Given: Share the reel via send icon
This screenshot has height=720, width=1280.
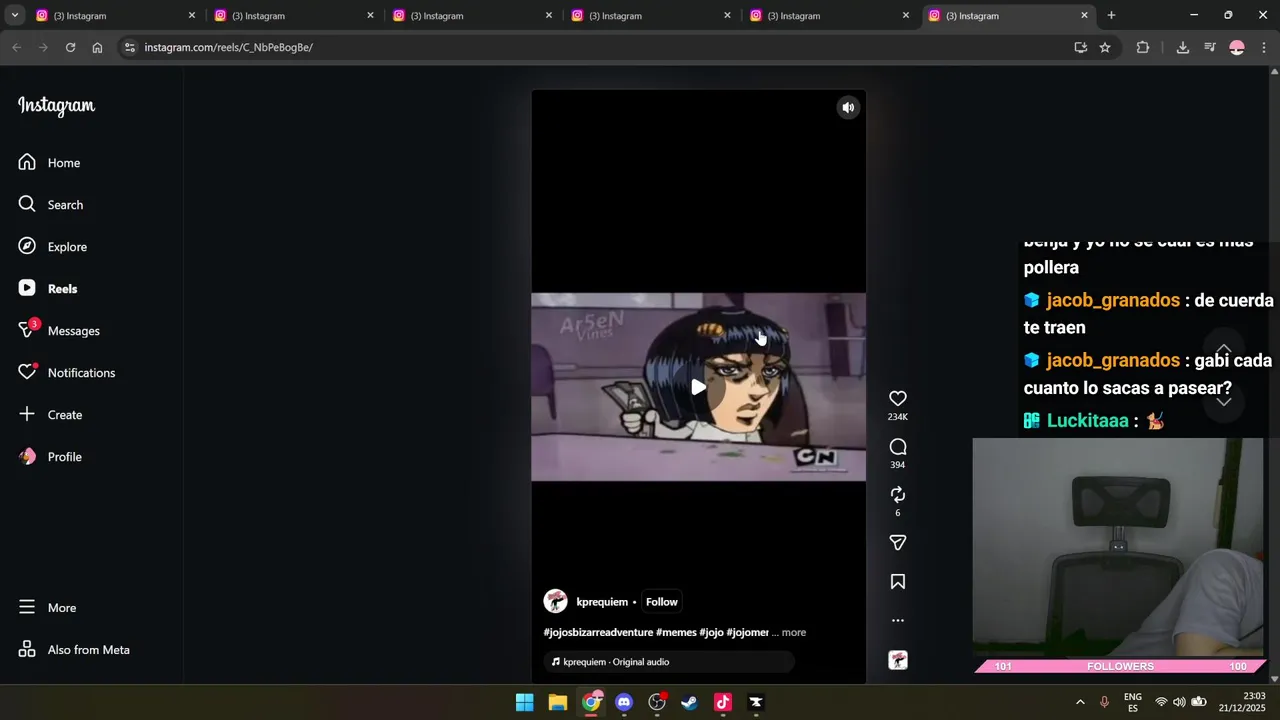Looking at the screenshot, I should click(x=898, y=543).
